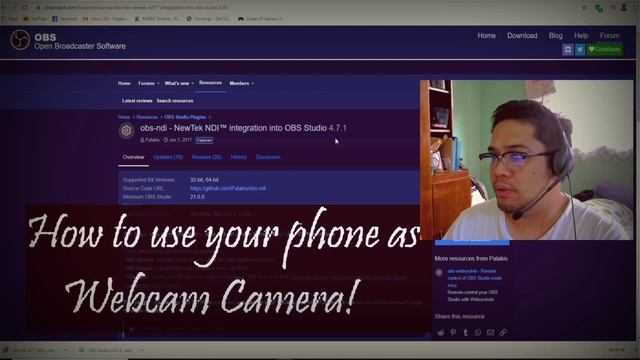Share resource on WhatsApp

tap(478, 333)
